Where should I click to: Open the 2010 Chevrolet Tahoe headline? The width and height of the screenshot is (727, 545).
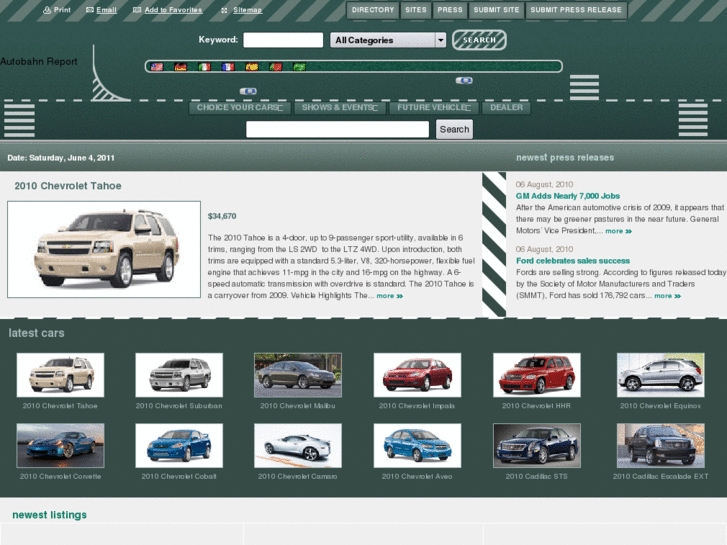(x=68, y=186)
